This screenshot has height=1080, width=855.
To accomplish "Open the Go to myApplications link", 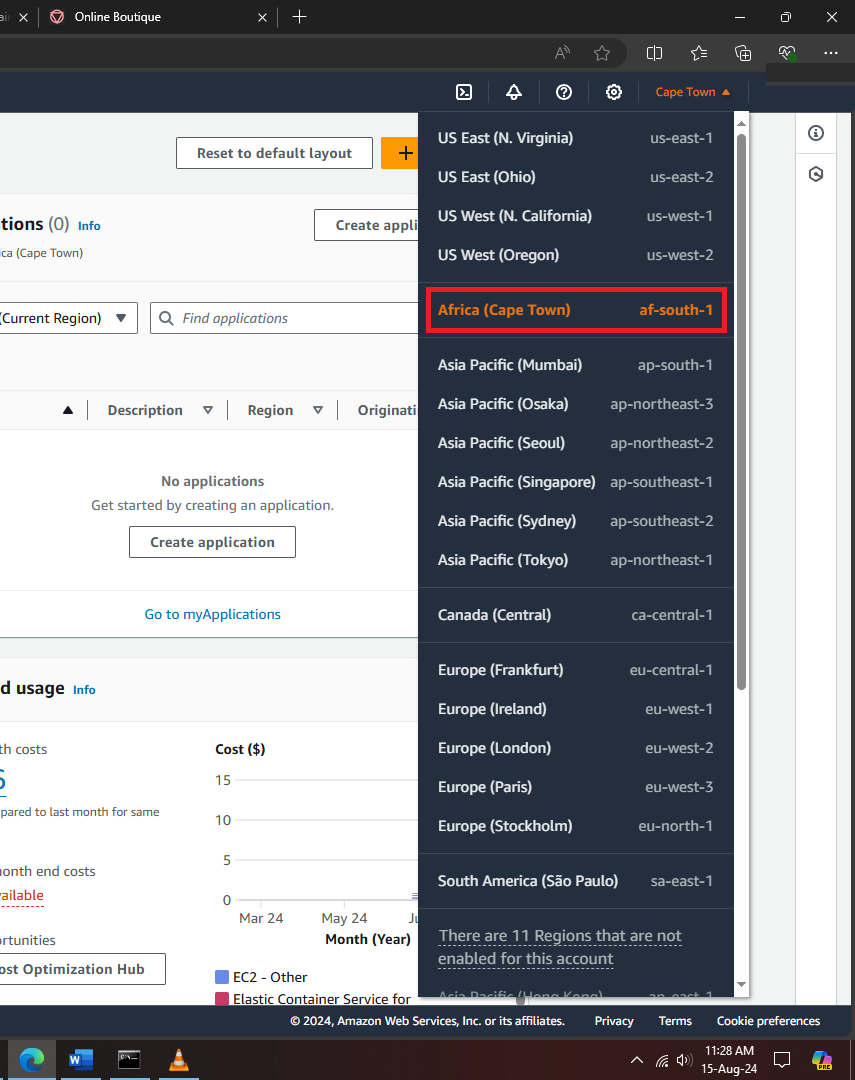I will click(x=212, y=614).
